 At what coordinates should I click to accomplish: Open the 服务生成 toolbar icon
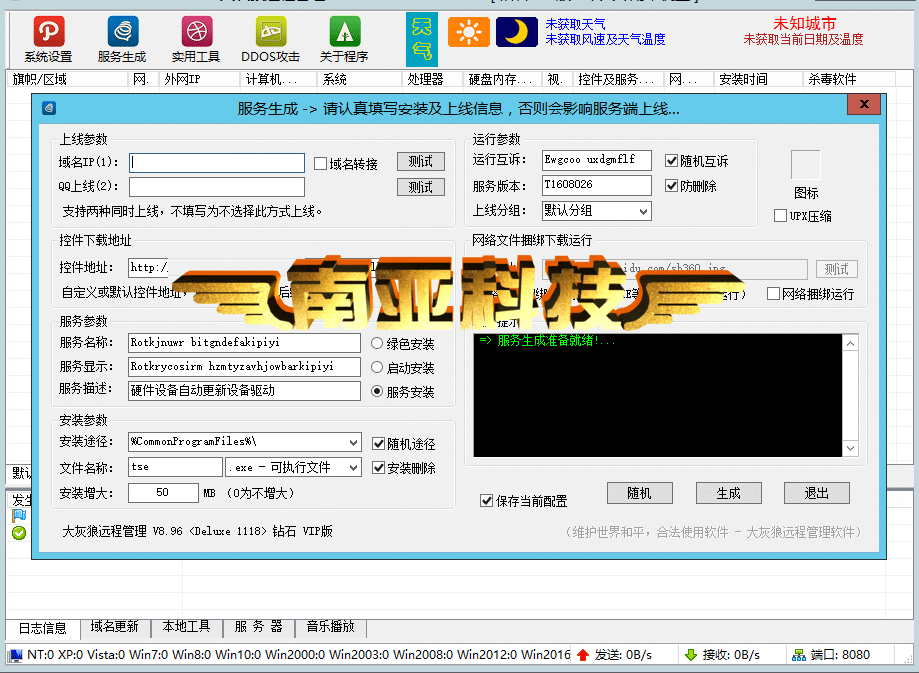(122, 39)
